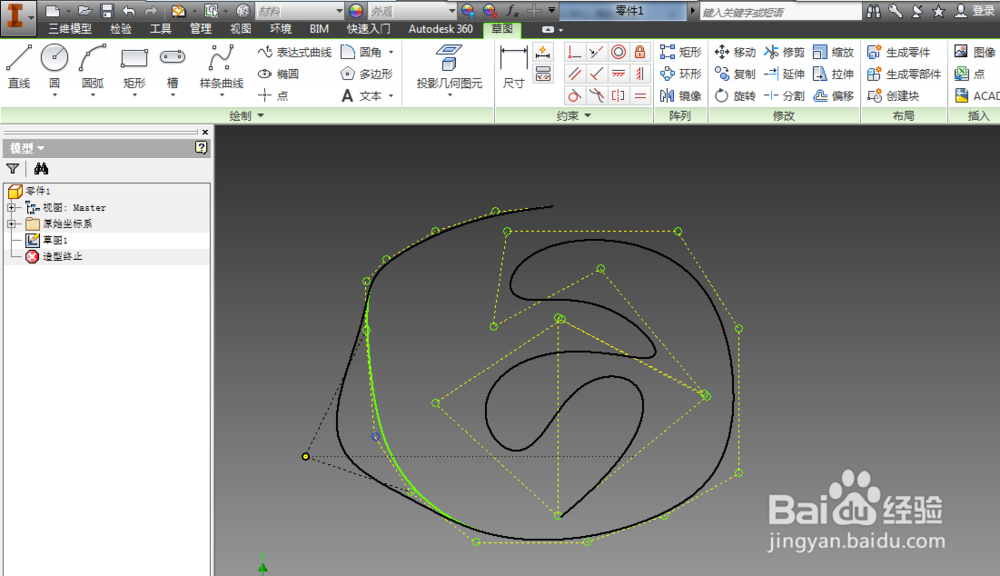This screenshot has height=576, width=1000.
Task: Select the 直线 line tool
Action: [x=19, y=67]
